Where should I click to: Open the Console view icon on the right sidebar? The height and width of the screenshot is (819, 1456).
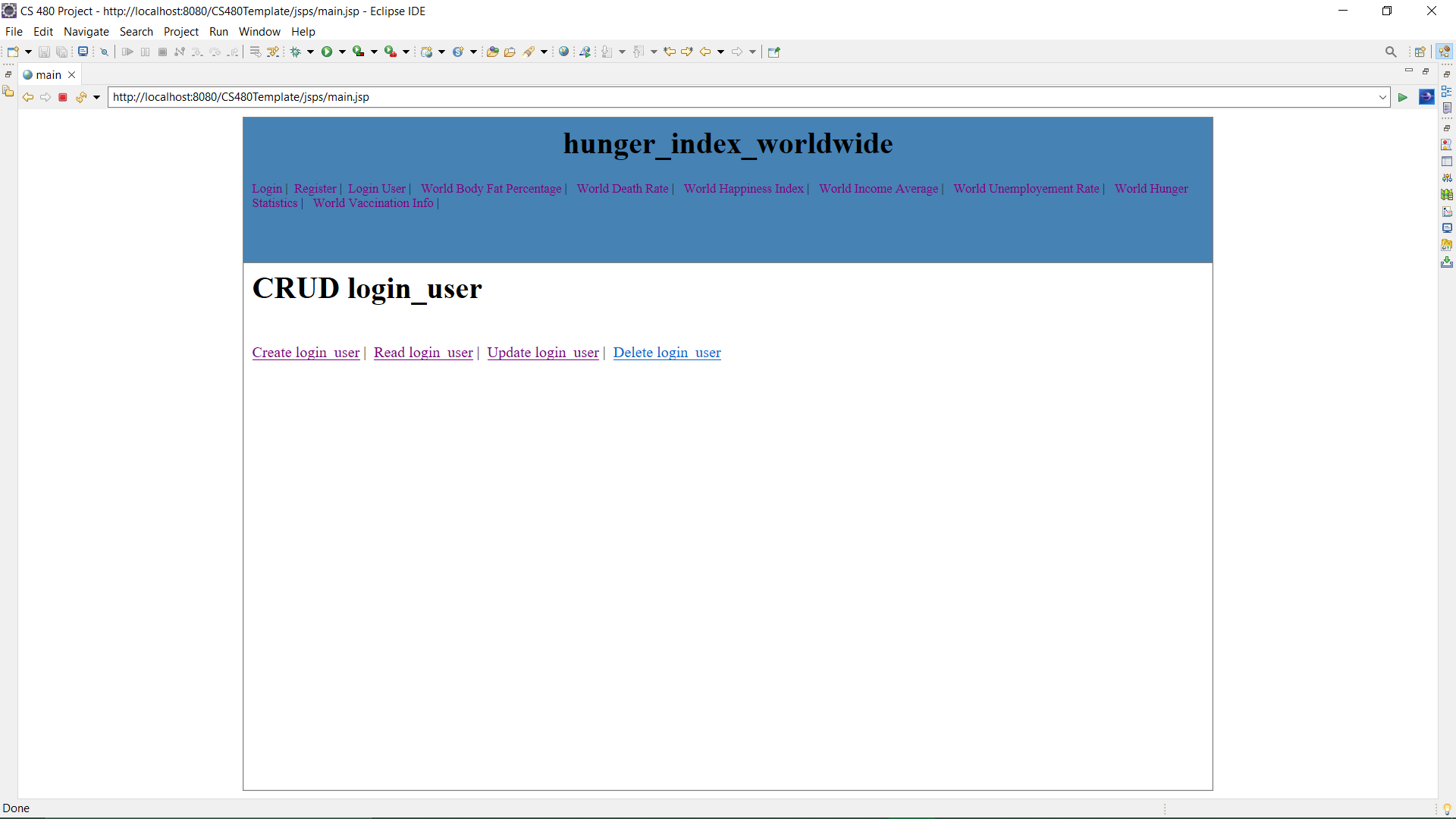1448,227
